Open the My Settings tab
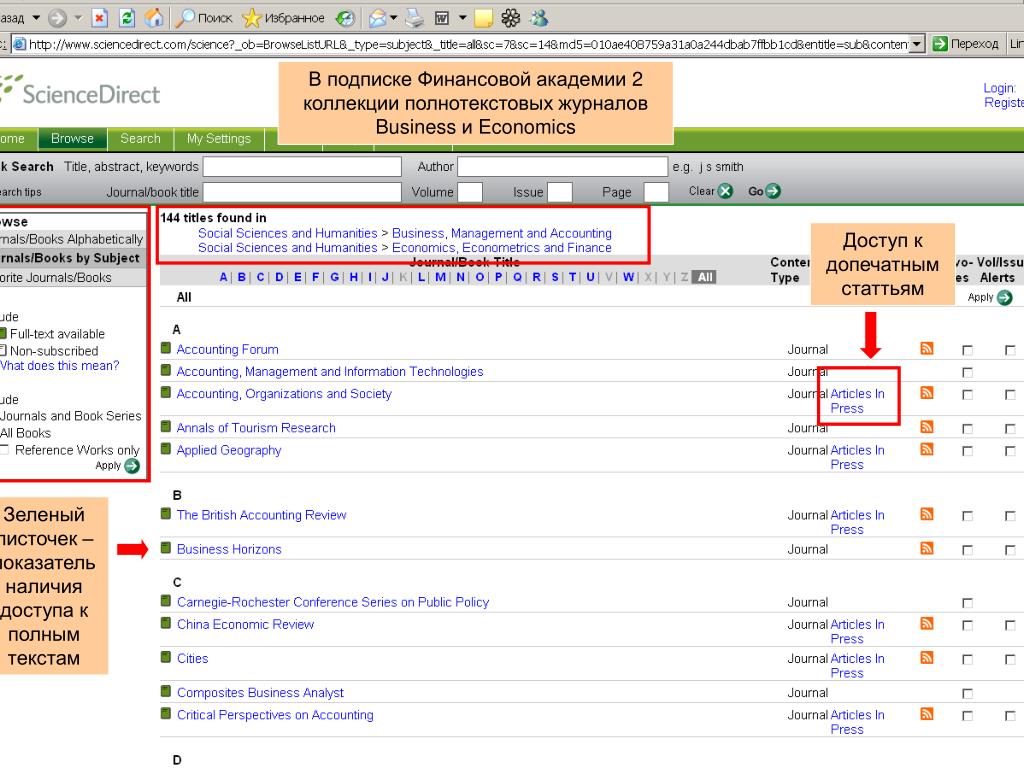Screen dimensions: 1024x768 pyautogui.click(x=219, y=138)
